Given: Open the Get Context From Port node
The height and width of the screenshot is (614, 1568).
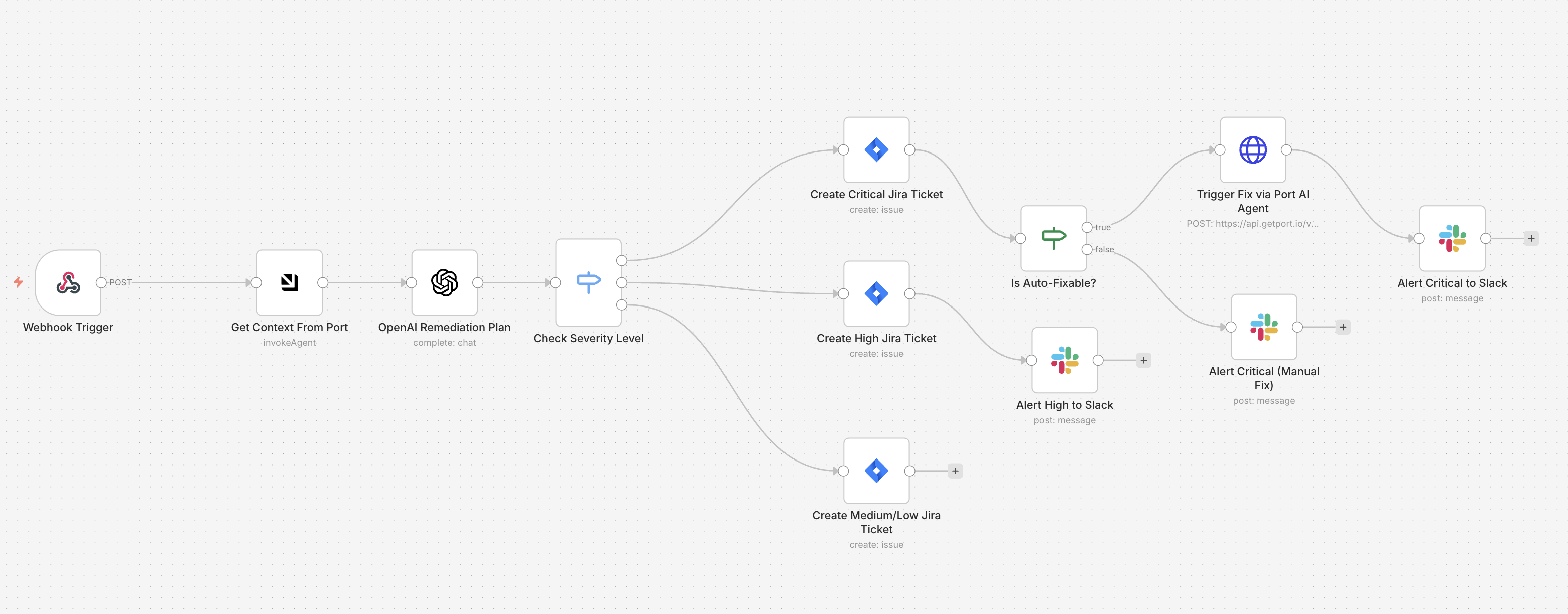Looking at the screenshot, I should (x=289, y=282).
